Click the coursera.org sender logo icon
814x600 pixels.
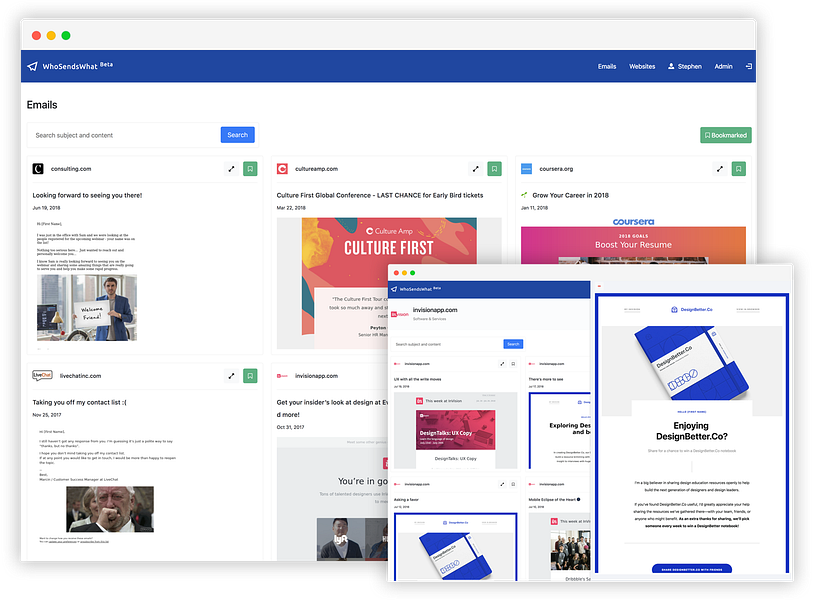pyautogui.click(x=526, y=169)
